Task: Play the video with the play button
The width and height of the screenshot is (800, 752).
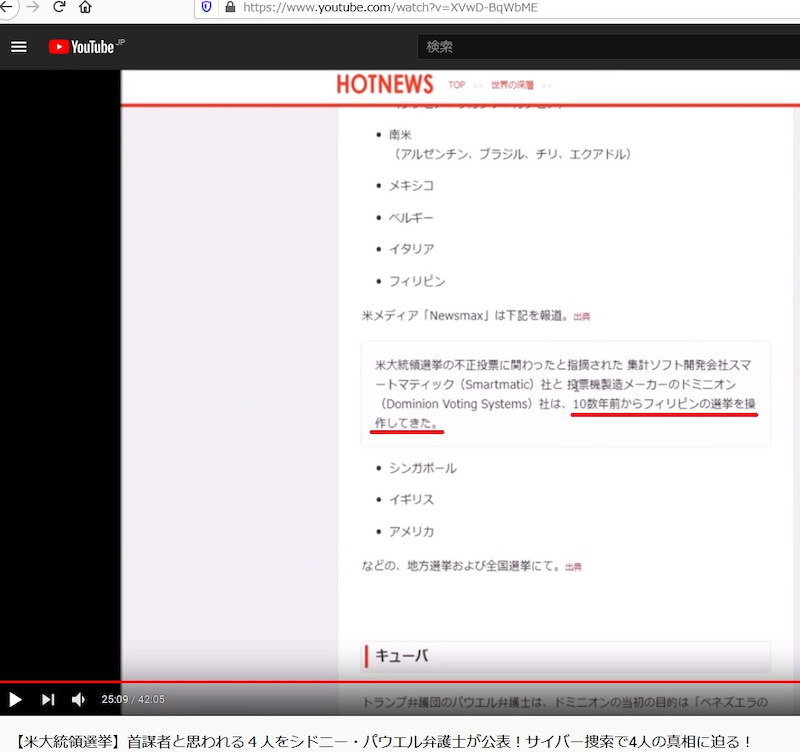Action: pos(15,699)
